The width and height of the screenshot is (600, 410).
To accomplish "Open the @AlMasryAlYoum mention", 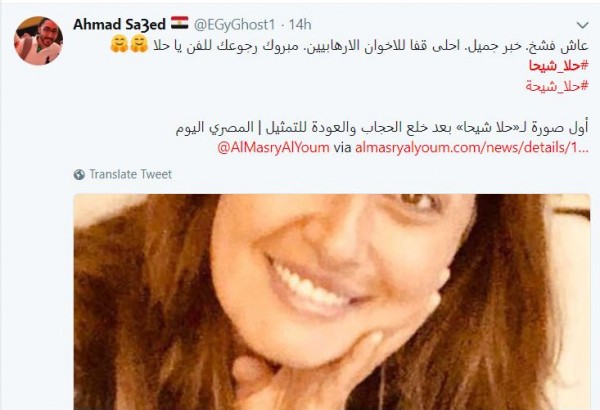I will click(x=273, y=147).
